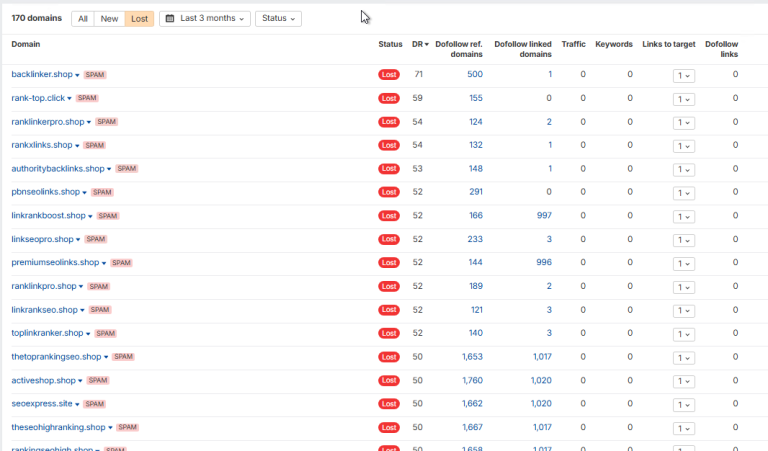Open the rank-top.click domain link
This screenshot has width=768, height=451.
coord(38,98)
